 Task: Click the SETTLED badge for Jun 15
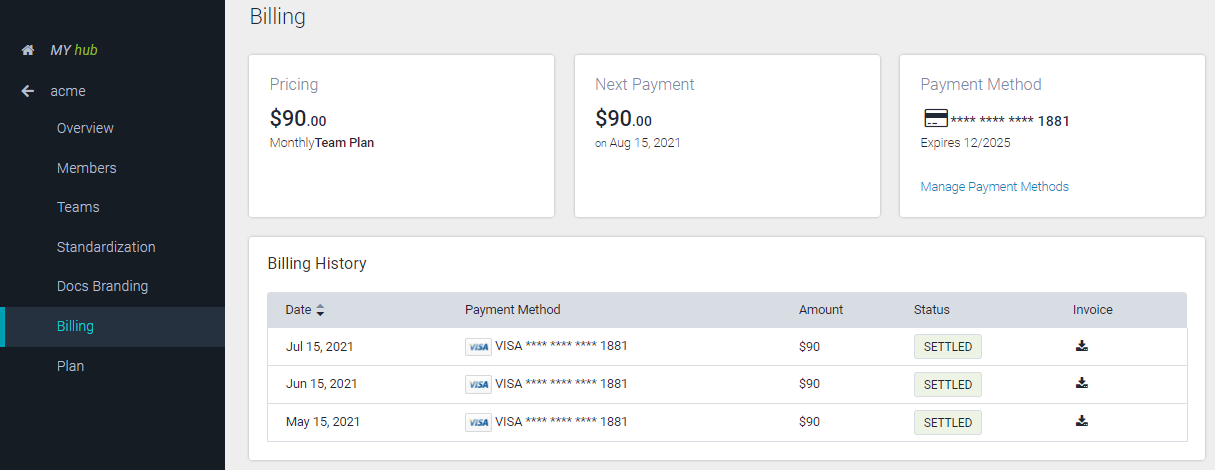point(947,384)
